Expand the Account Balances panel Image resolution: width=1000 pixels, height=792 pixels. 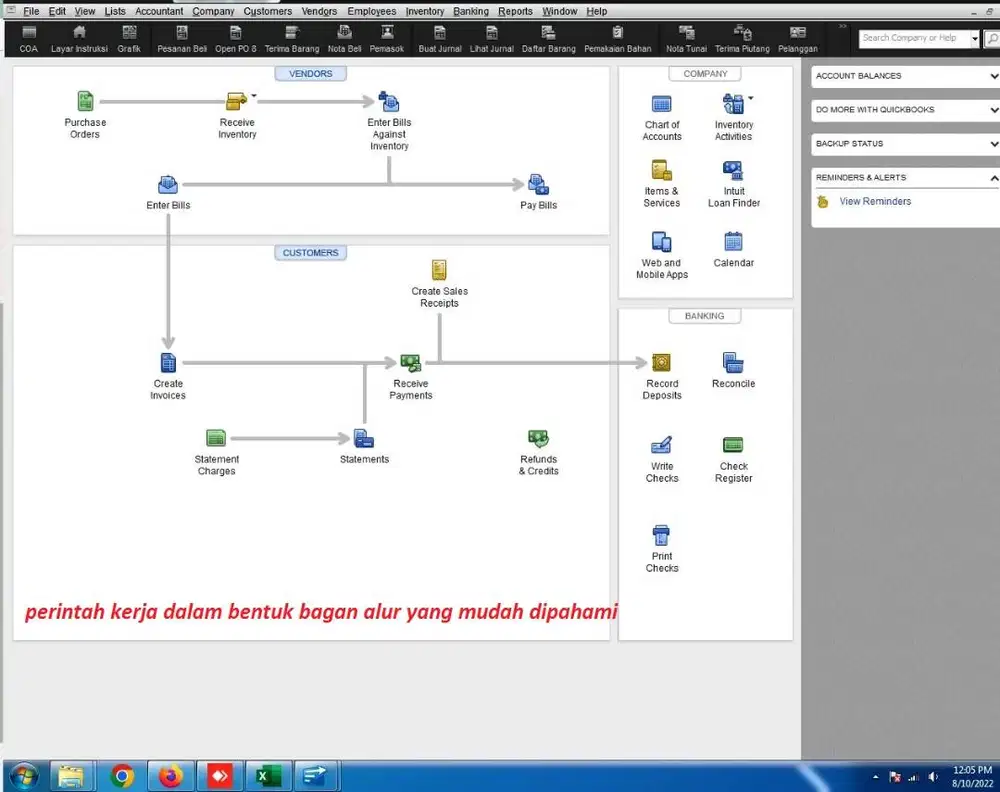[x=993, y=75]
